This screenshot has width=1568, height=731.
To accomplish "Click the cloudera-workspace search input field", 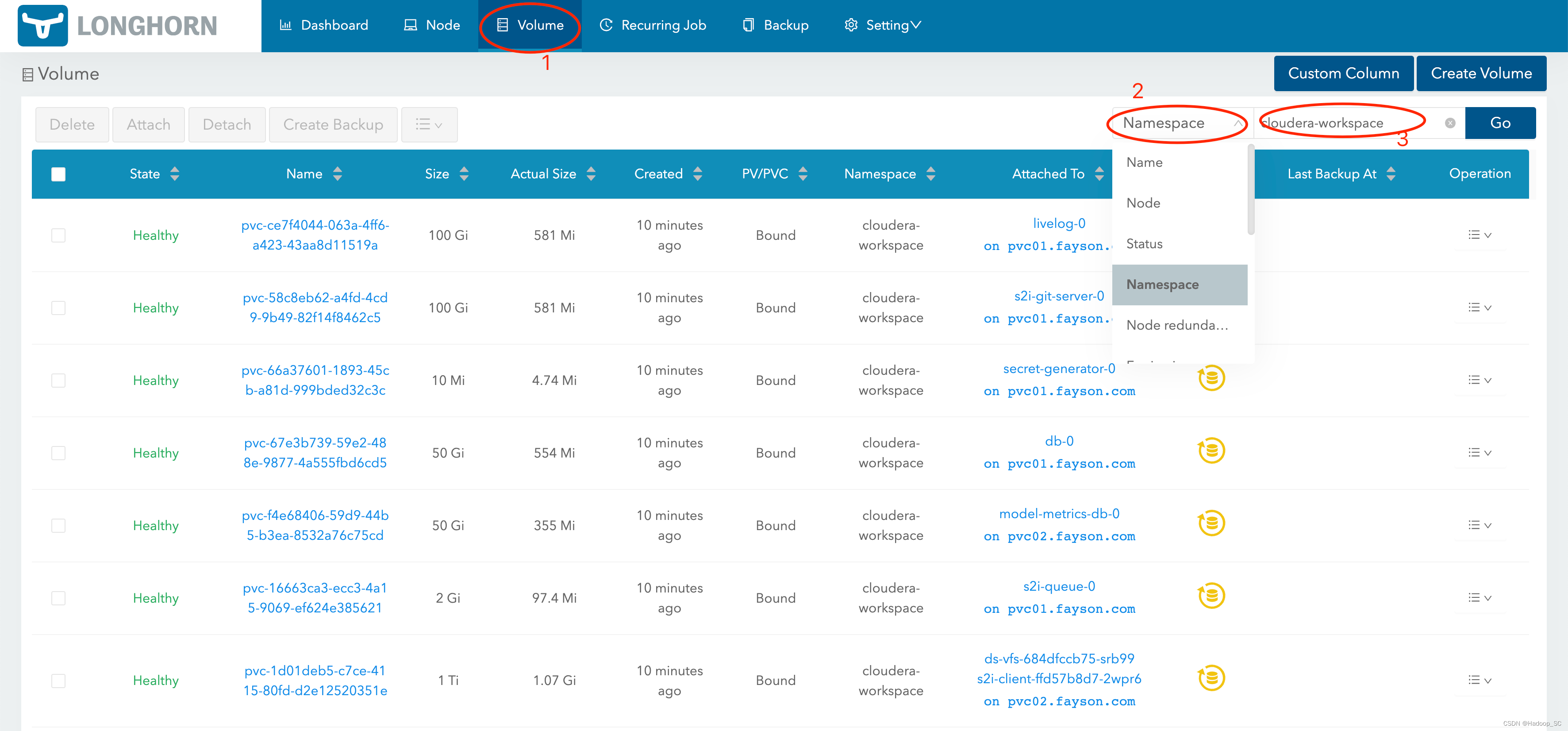I will coord(1345,123).
